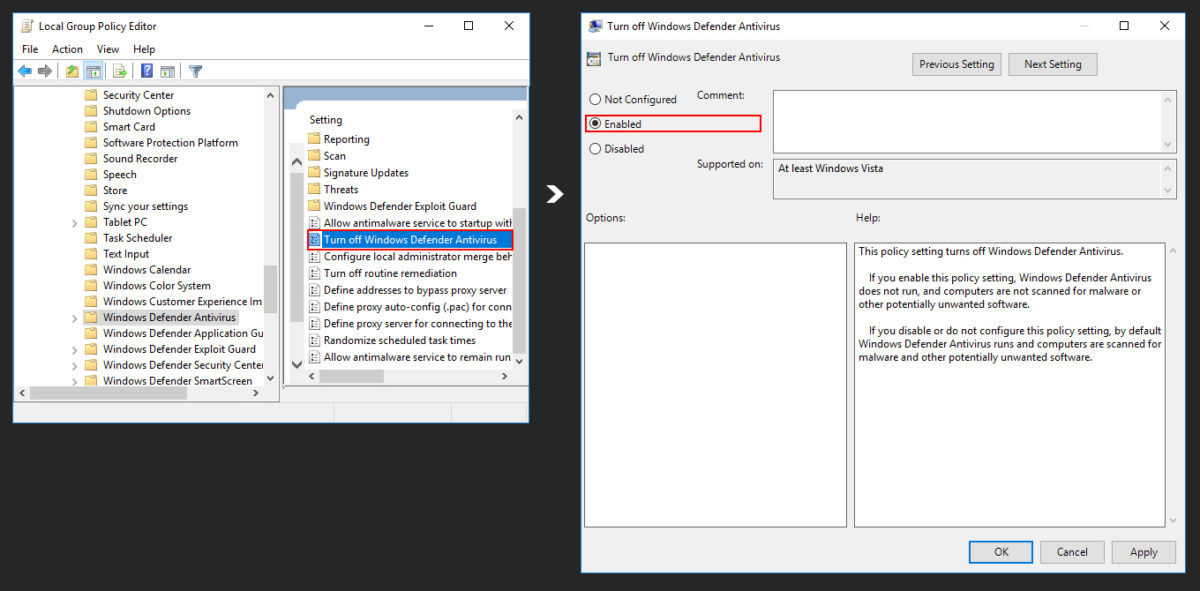Choose the Not Configured option
This screenshot has height=591, width=1200.
coord(596,99)
